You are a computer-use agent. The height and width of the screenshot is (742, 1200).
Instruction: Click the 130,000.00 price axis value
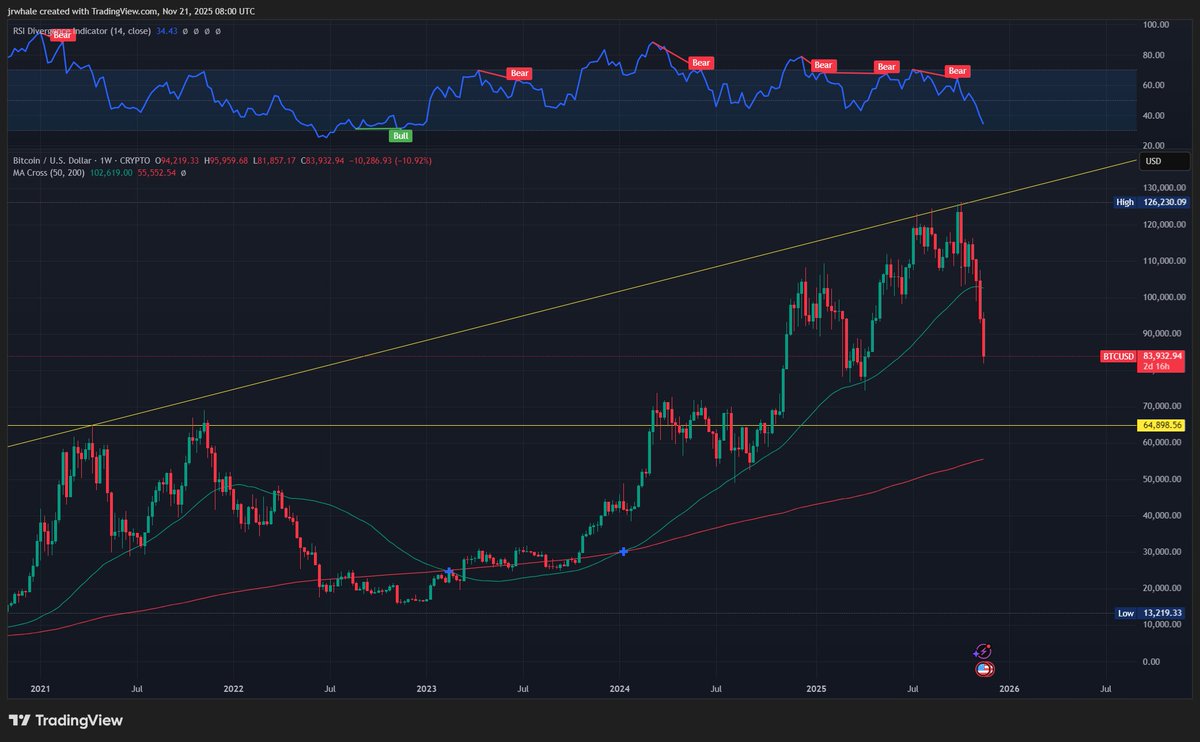(1166, 187)
